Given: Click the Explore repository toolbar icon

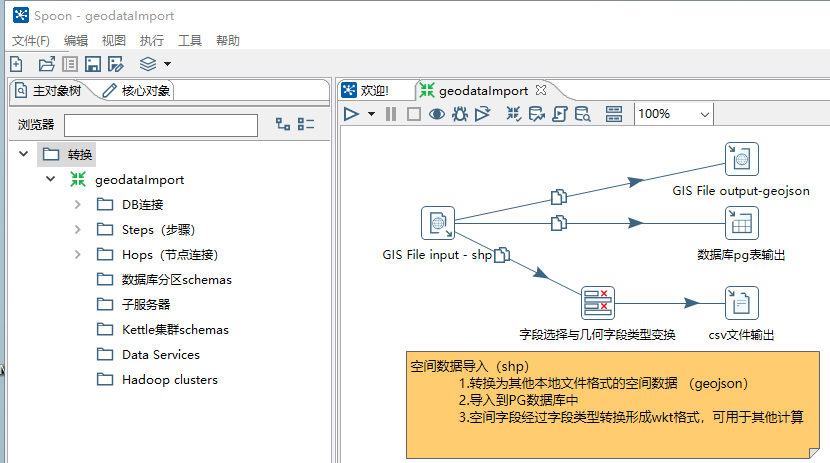Looking at the screenshot, I should click(69, 64).
